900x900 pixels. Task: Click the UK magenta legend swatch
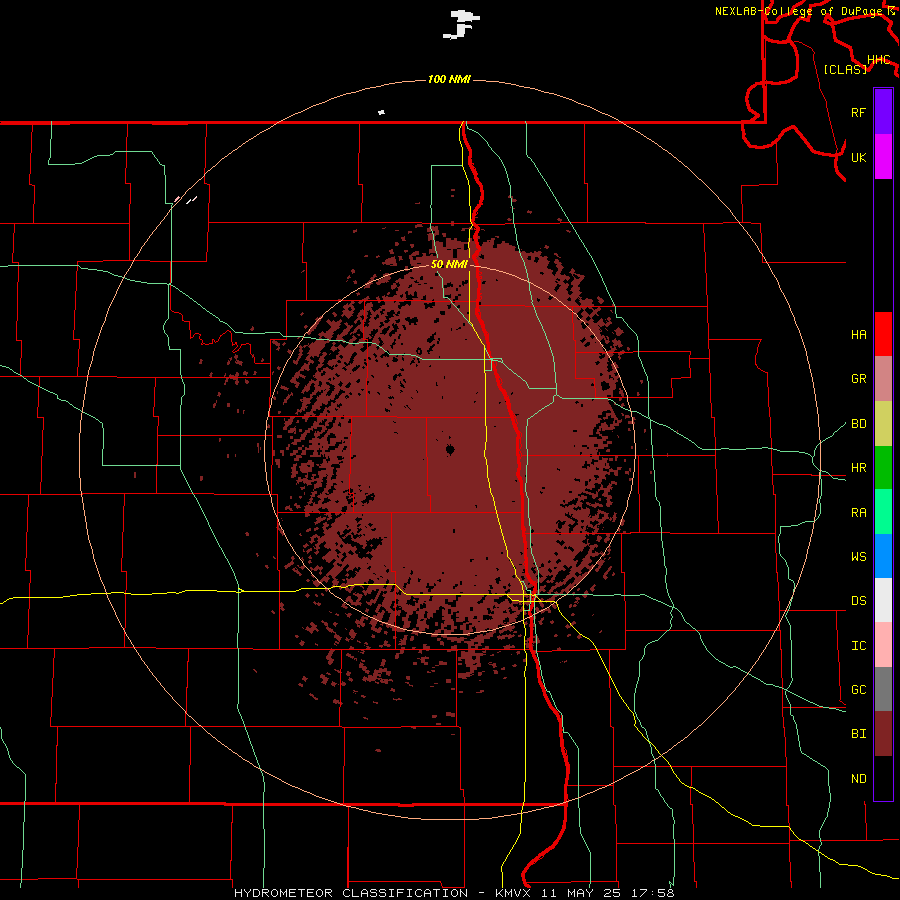point(883,157)
